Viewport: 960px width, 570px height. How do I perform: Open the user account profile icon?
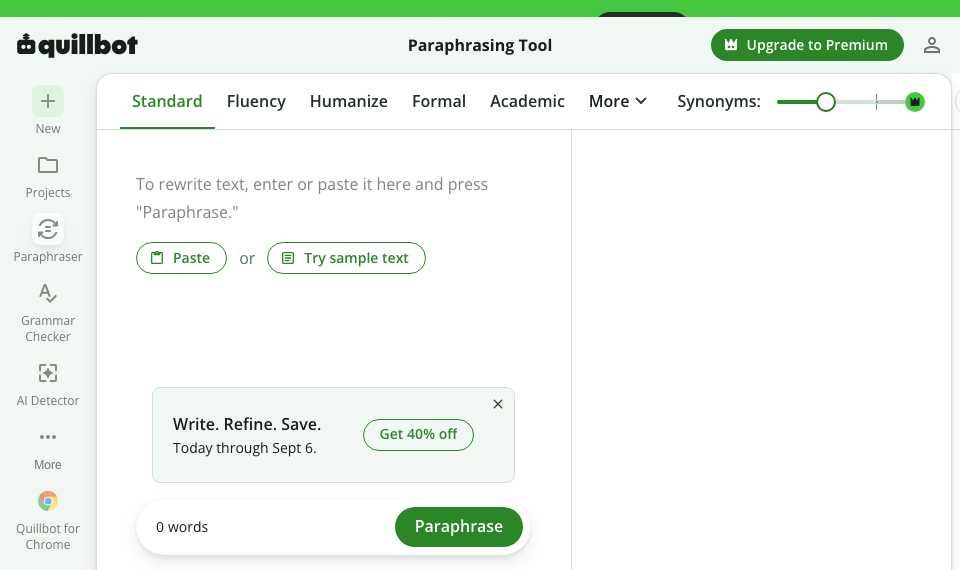coord(932,45)
